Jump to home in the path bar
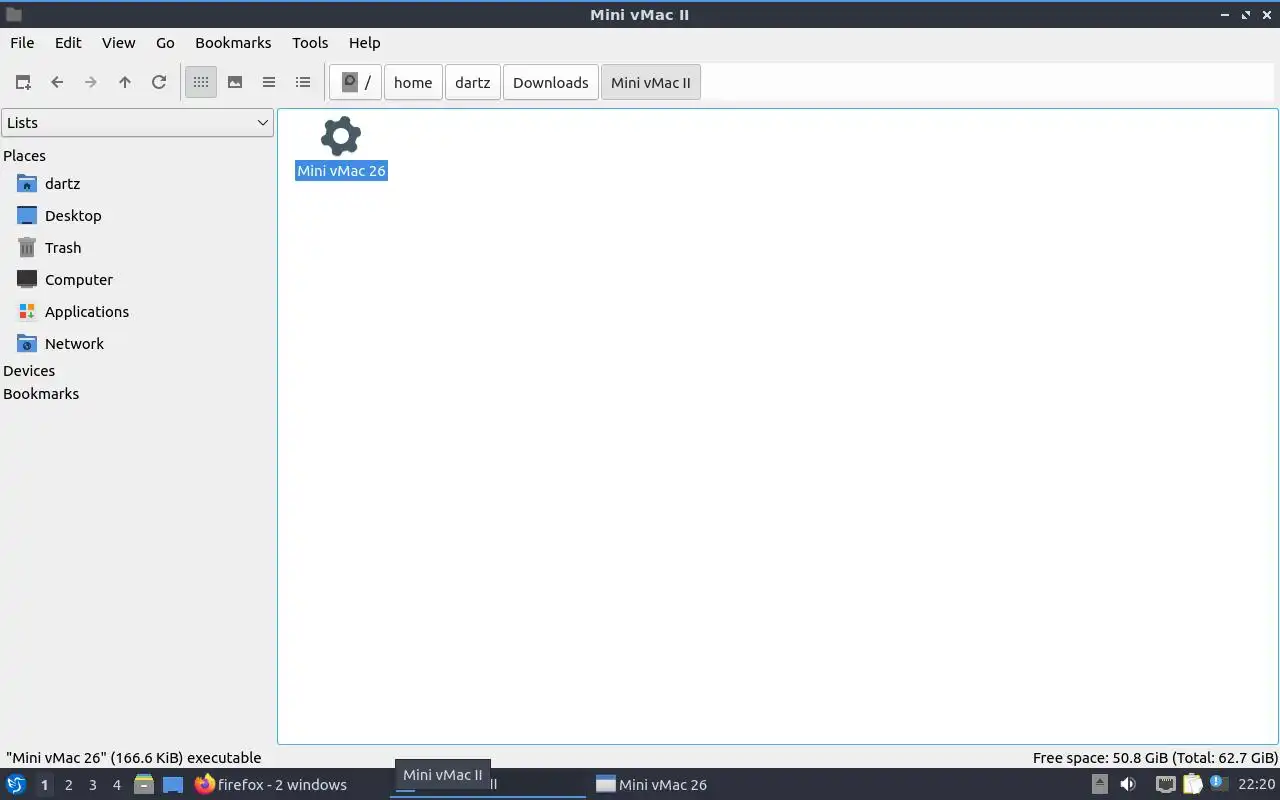 [413, 82]
